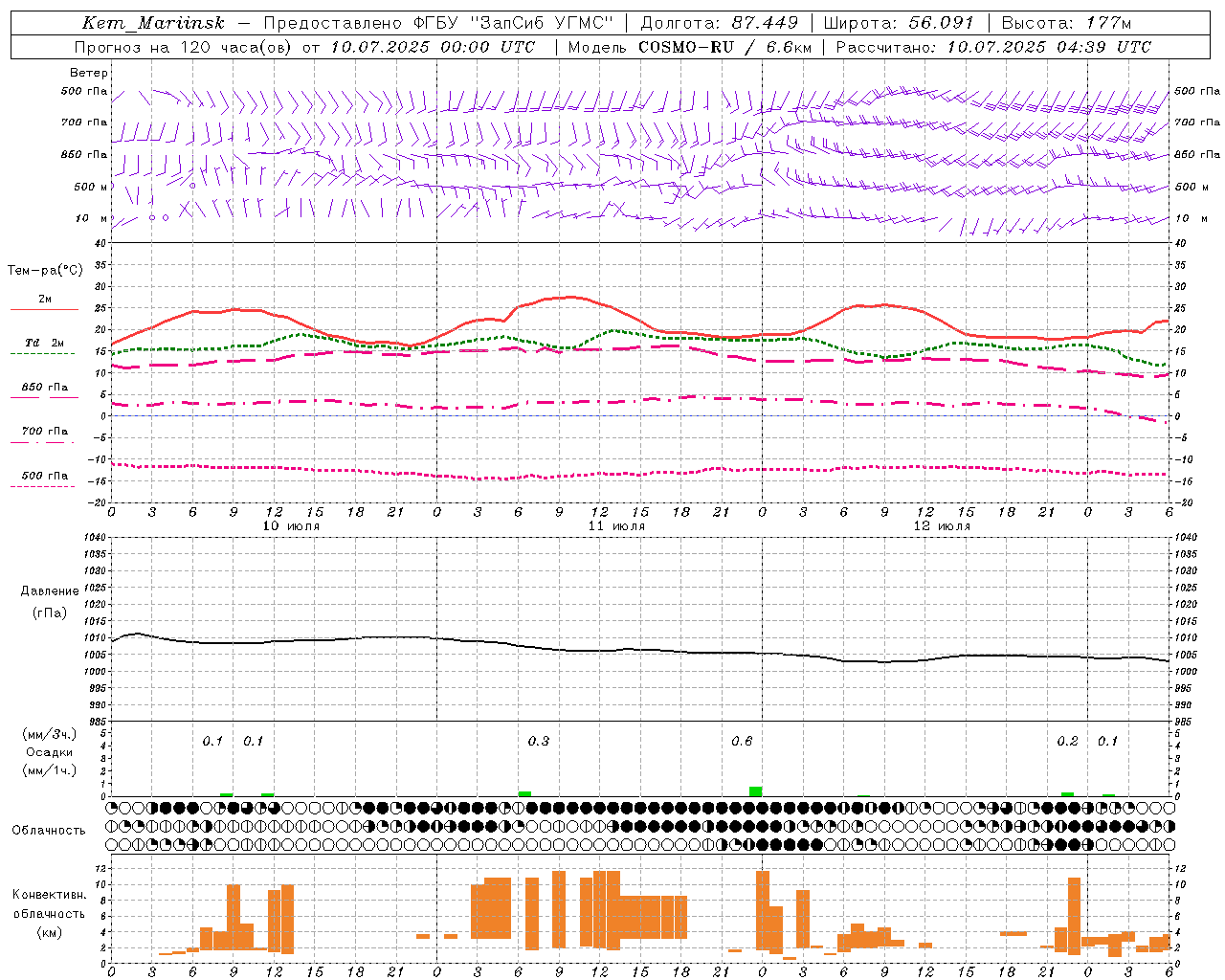Select the text Широта: 56.091

[899, 23]
